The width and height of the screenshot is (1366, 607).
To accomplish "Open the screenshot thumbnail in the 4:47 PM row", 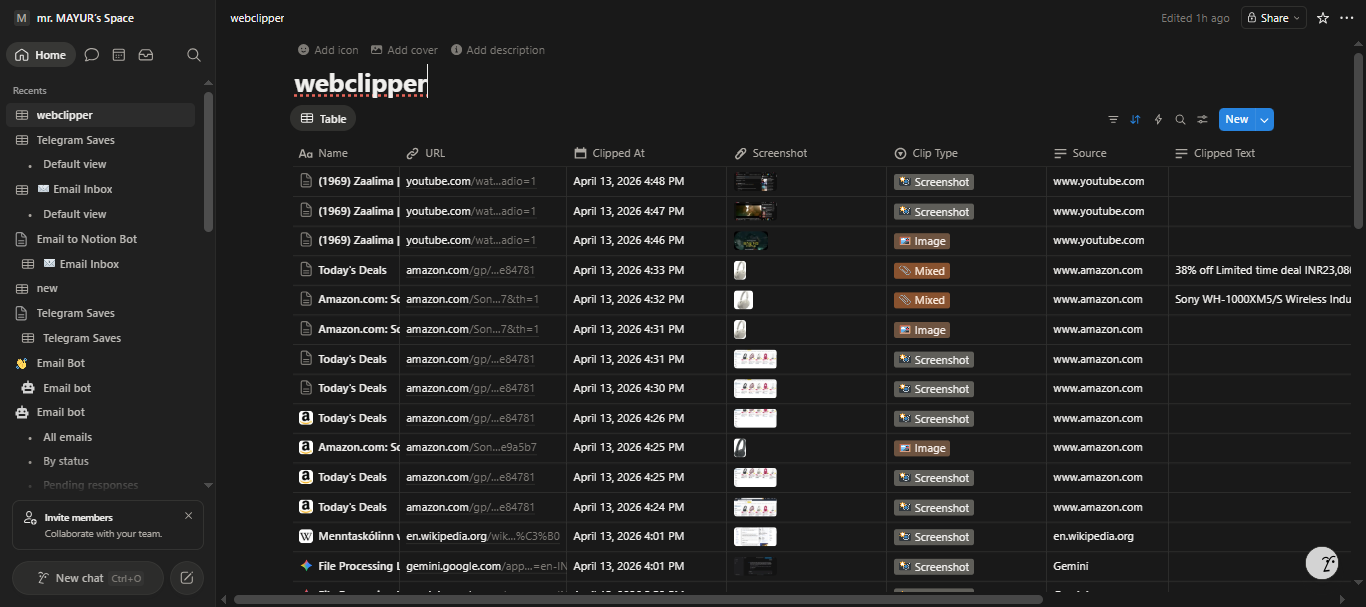I will tap(755, 211).
